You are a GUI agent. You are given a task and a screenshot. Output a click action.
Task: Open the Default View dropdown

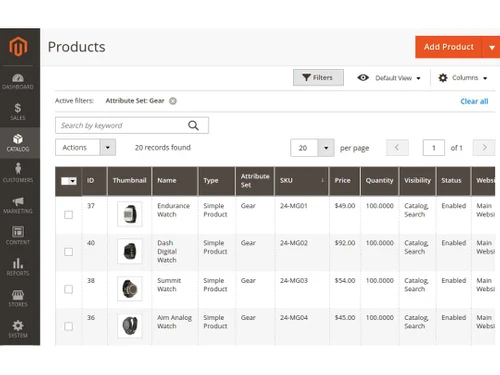point(389,78)
